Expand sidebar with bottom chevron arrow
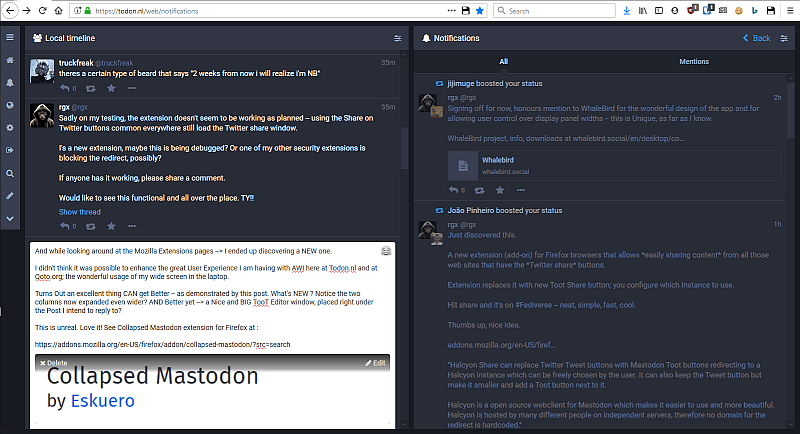This screenshot has height=434, width=800. tap(9, 218)
